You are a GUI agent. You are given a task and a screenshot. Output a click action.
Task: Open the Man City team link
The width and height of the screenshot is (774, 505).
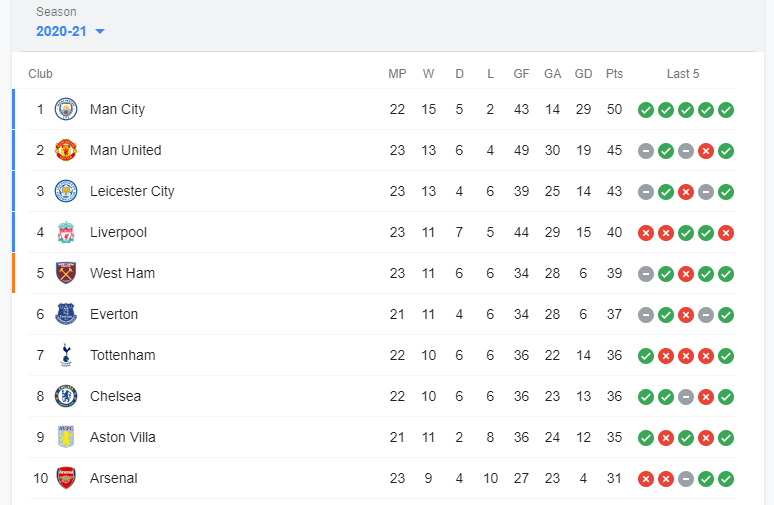[117, 109]
